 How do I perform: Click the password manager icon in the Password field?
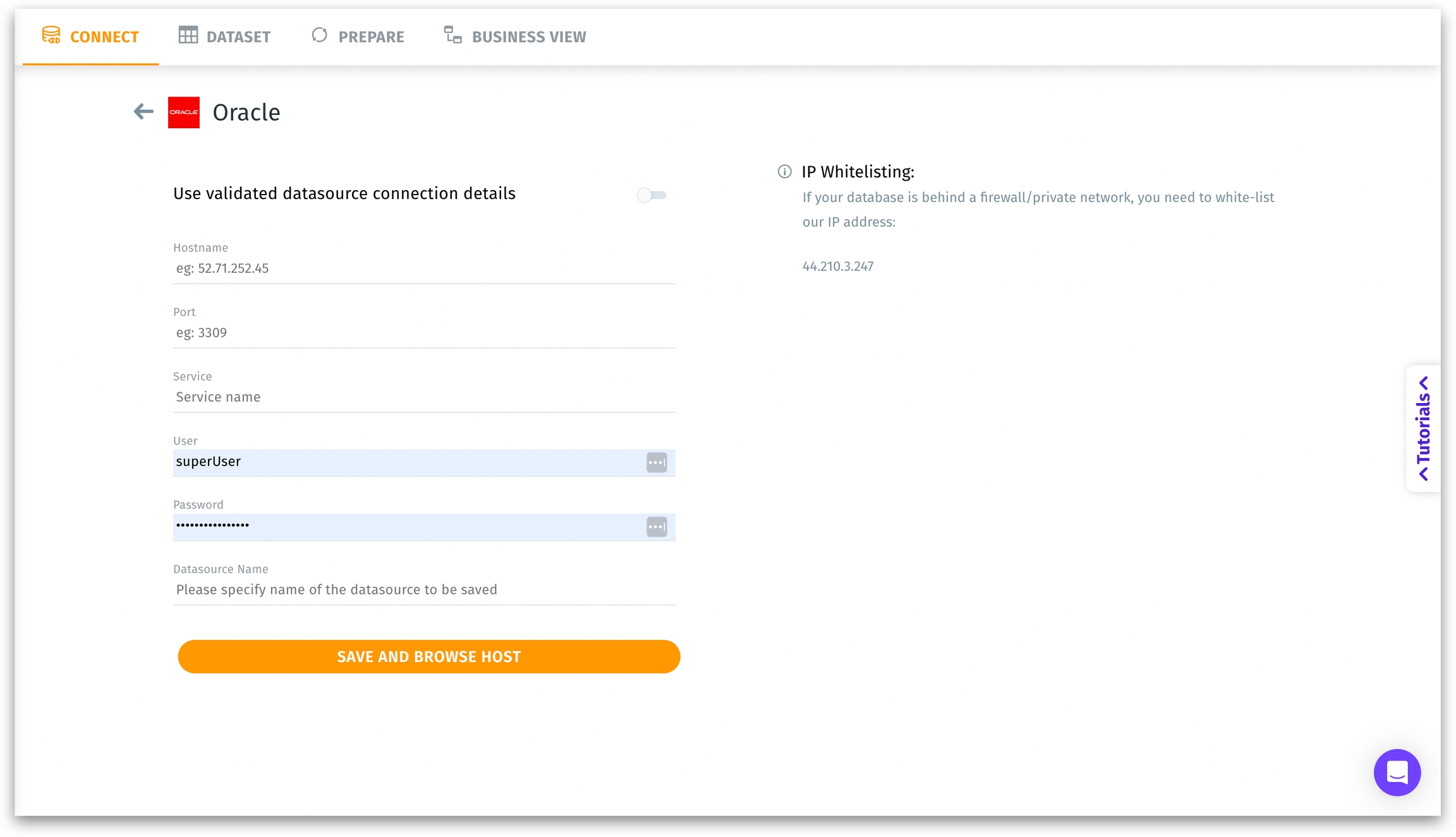tap(657, 527)
